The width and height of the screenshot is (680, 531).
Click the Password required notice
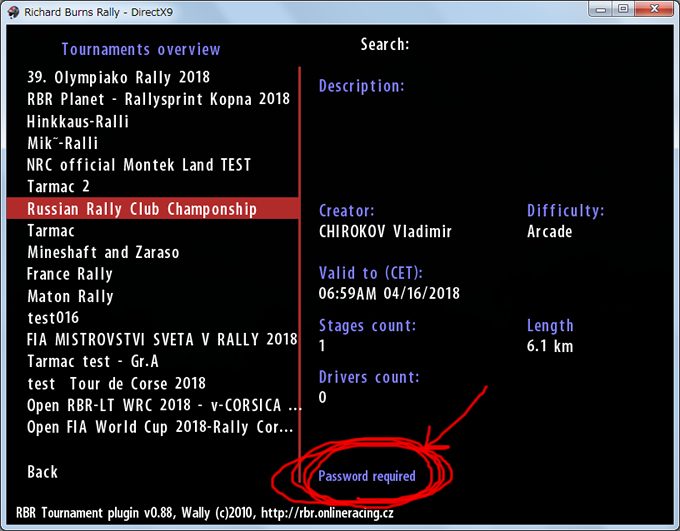(366, 476)
